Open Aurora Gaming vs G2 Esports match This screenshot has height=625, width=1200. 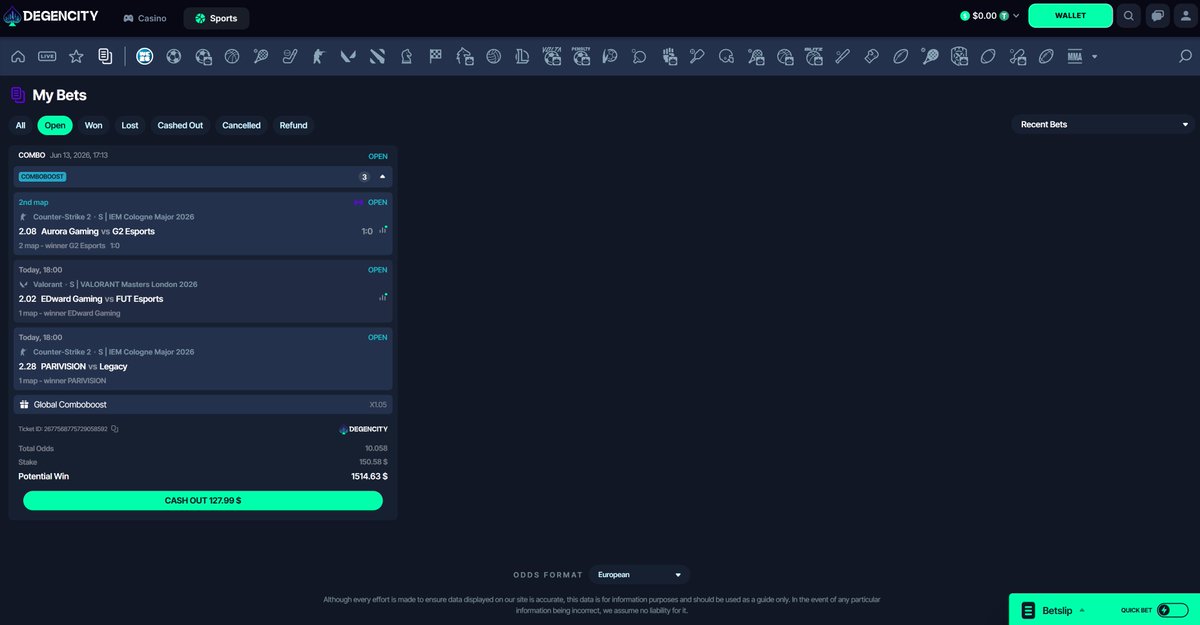click(x=98, y=231)
